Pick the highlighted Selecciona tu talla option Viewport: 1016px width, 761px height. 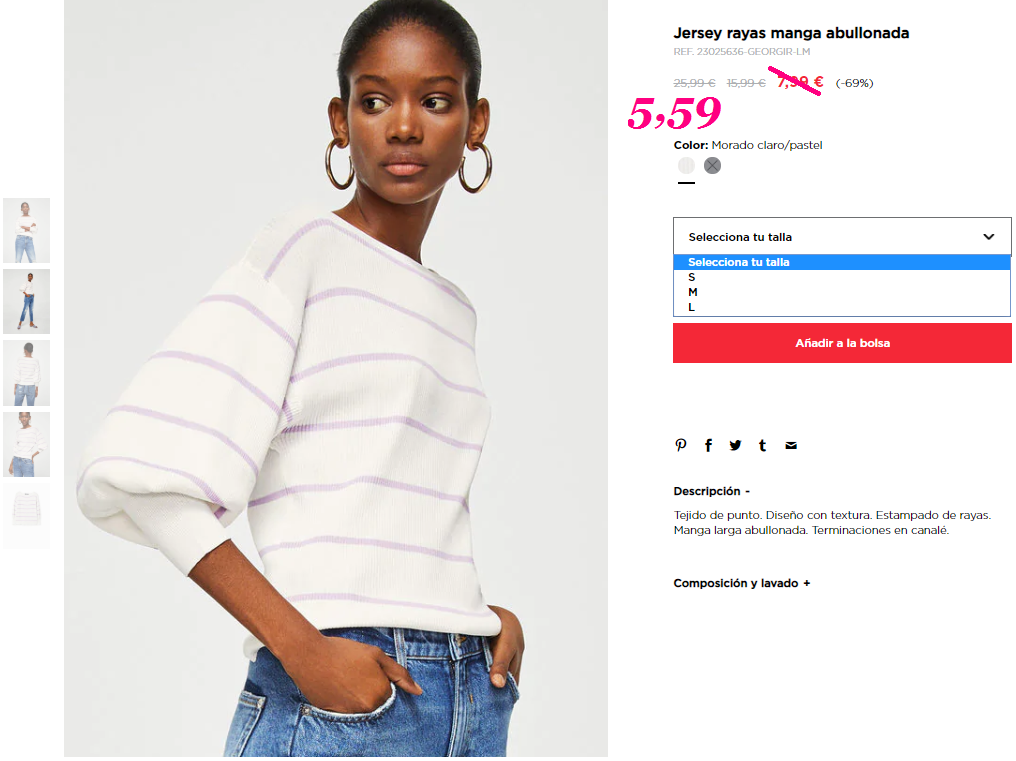tap(842, 262)
